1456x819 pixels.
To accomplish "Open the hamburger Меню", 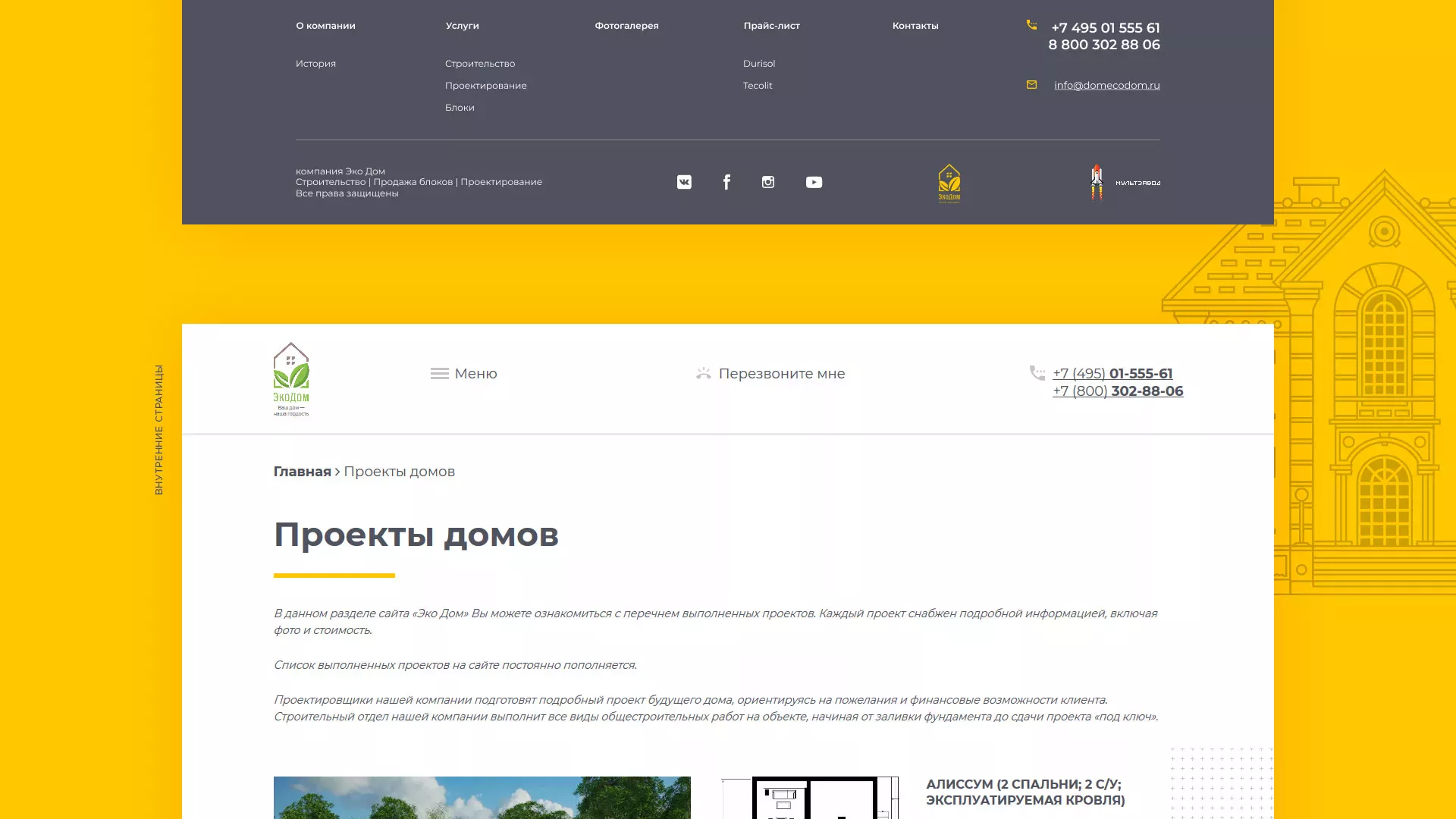I will 464,373.
